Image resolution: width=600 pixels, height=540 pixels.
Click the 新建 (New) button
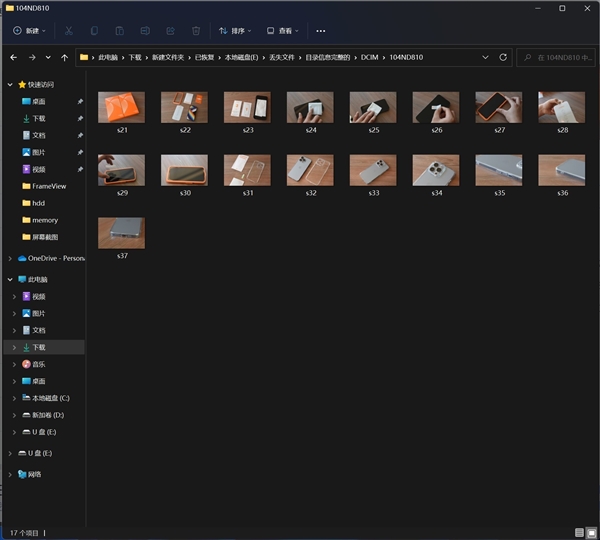coord(26,31)
